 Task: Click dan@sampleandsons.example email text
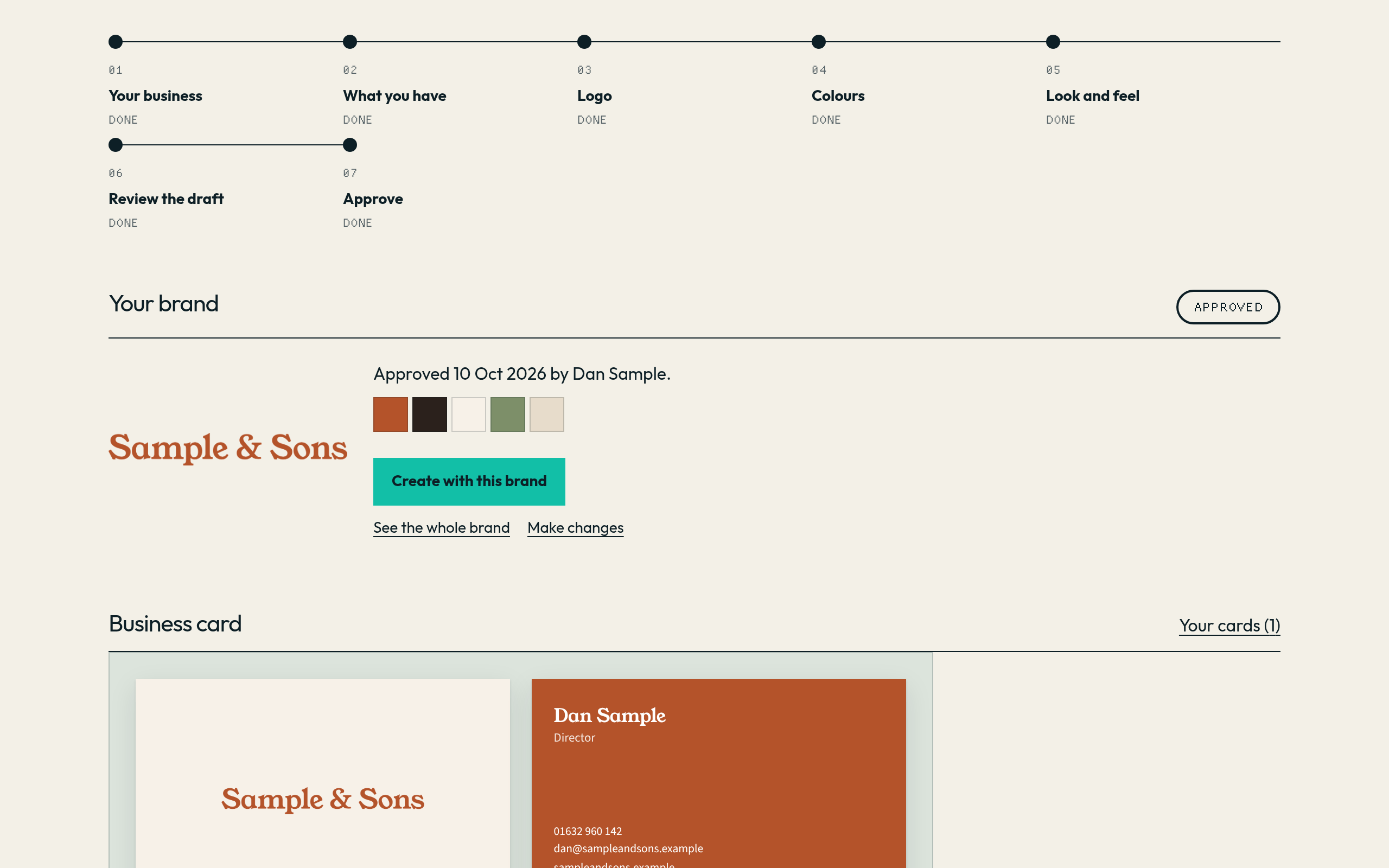point(628,848)
